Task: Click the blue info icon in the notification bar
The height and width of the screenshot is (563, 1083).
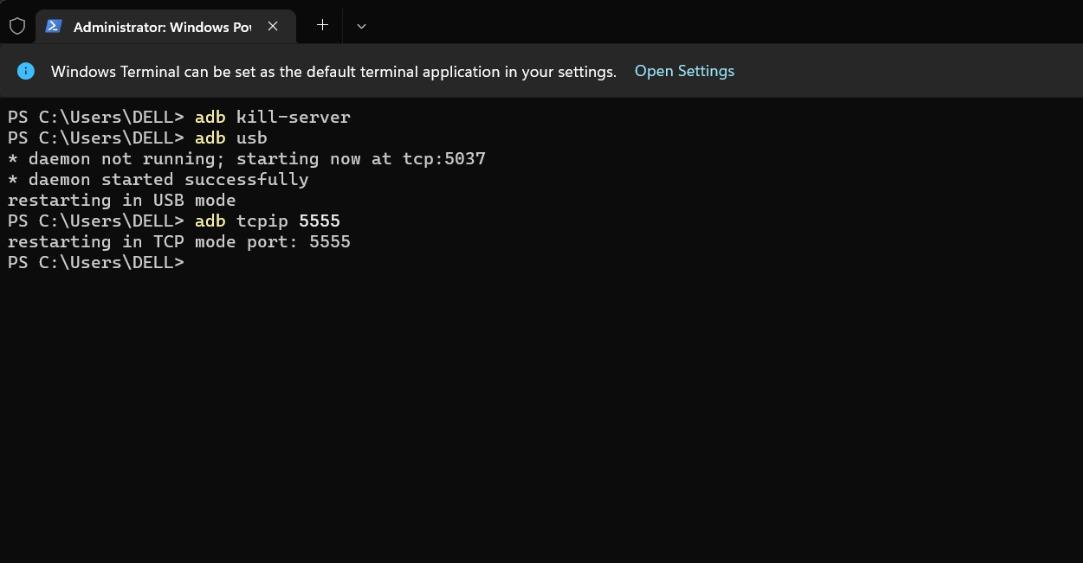Action: [x=26, y=71]
